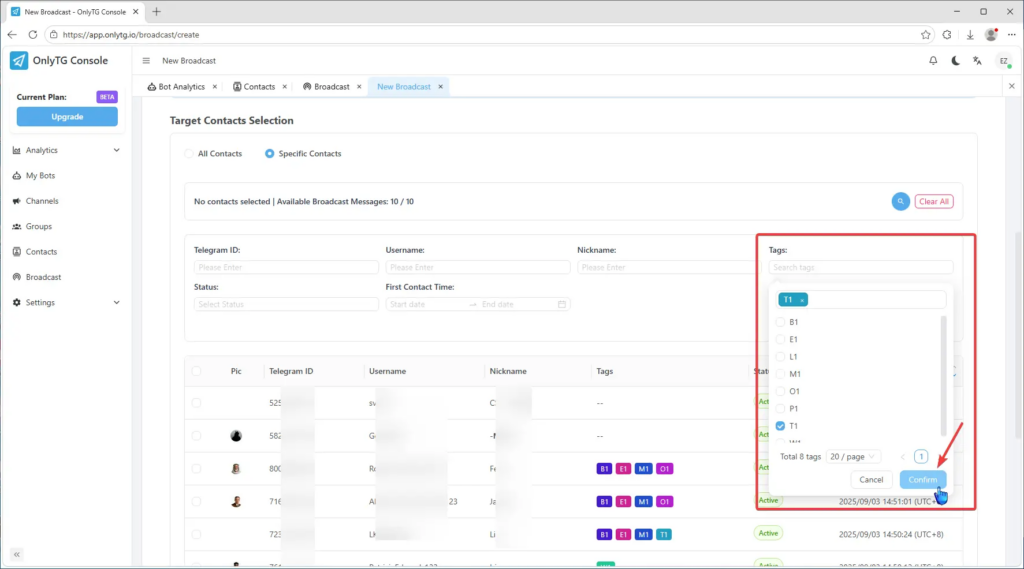This screenshot has width=1024, height=569.
Task: Switch to the Bot Analytics tab
Action: [181, 87]
